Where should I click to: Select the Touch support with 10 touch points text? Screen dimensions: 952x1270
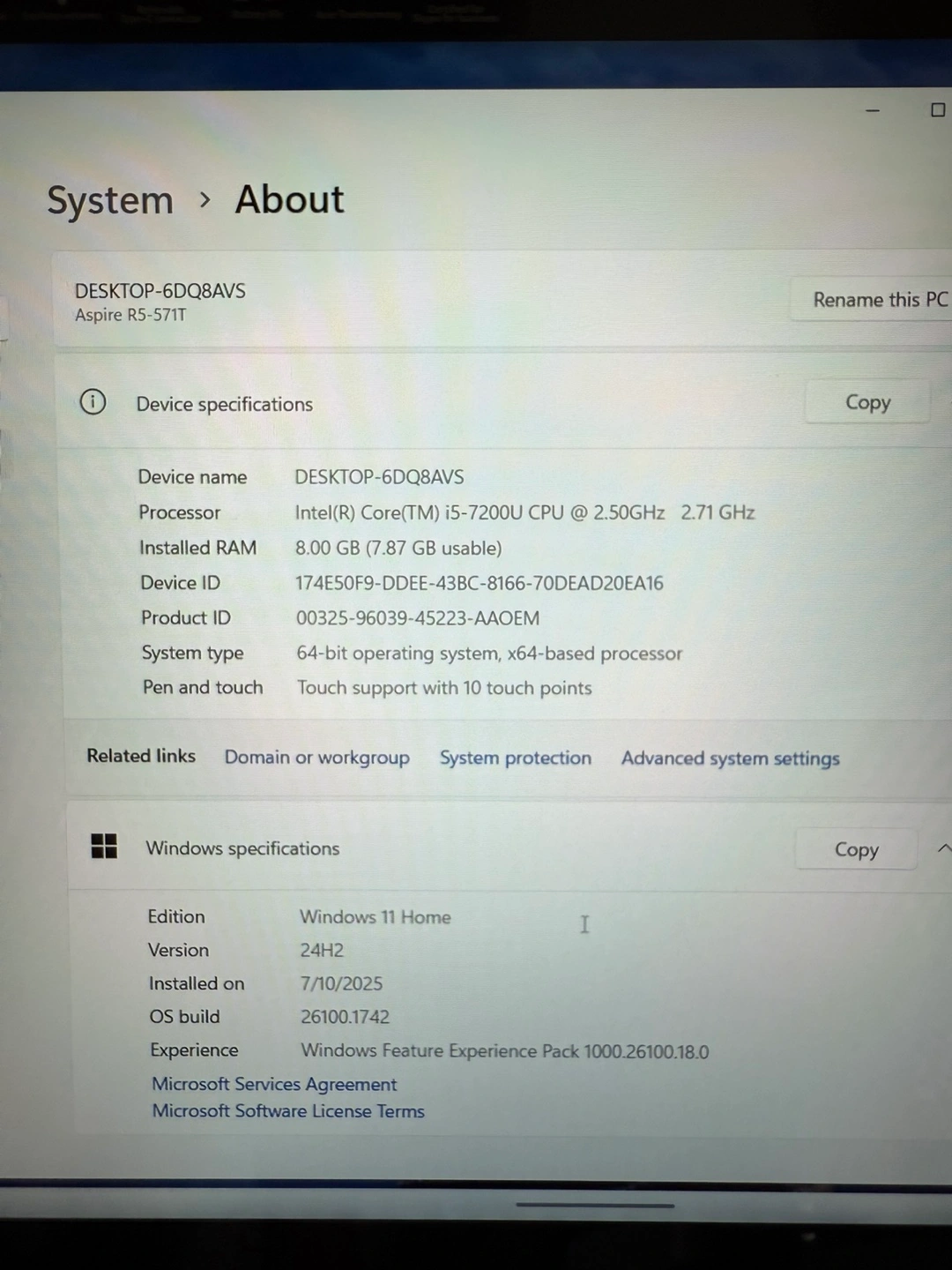(444, 688)
